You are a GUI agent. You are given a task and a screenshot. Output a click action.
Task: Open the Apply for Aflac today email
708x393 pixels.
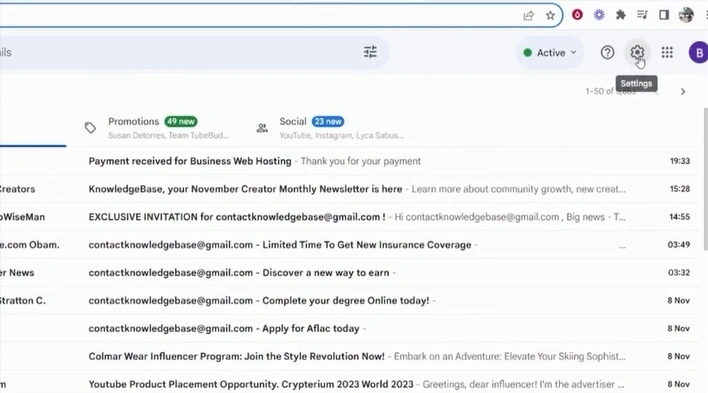[349, 328]
